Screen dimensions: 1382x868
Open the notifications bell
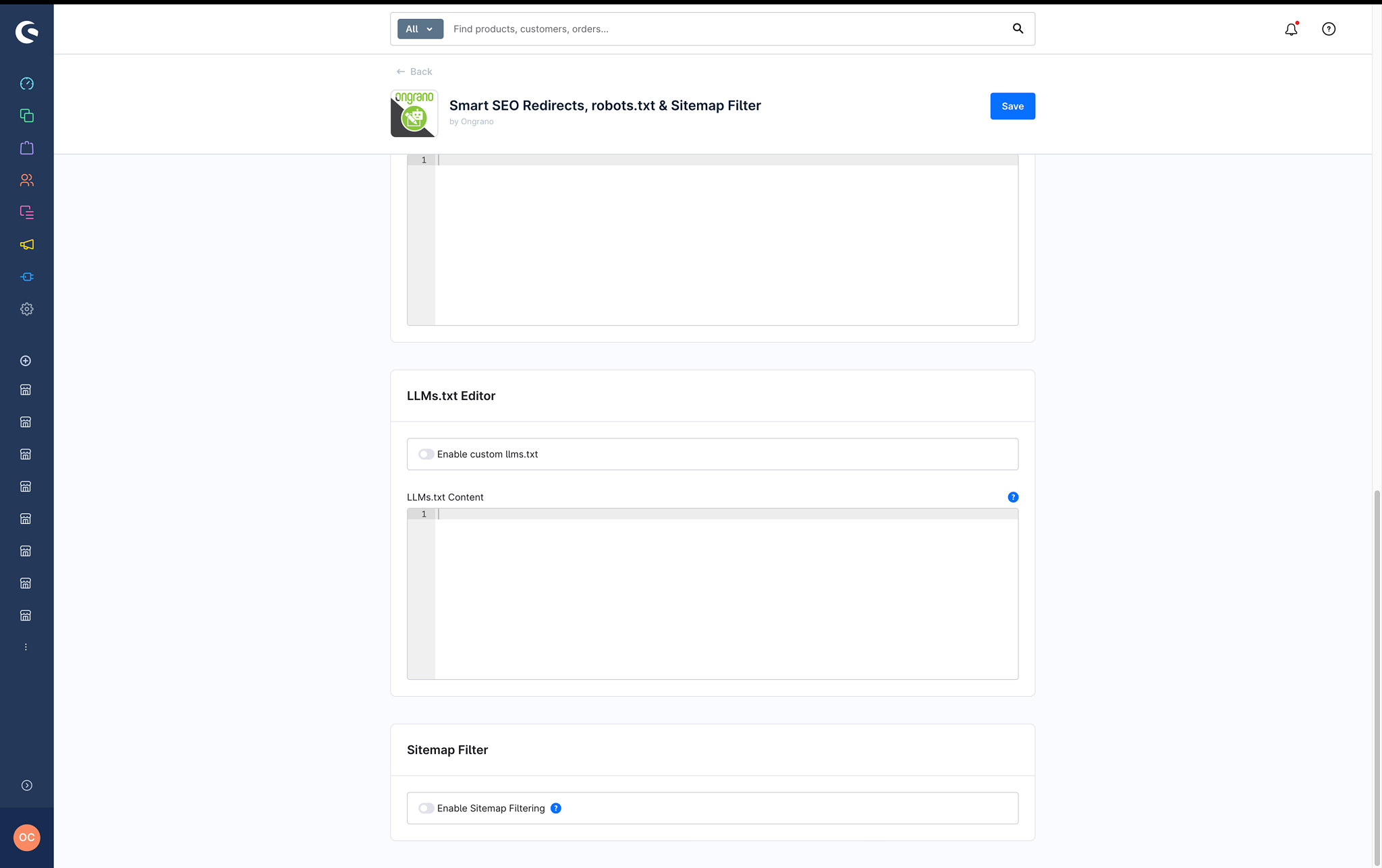click(1291, 29)
